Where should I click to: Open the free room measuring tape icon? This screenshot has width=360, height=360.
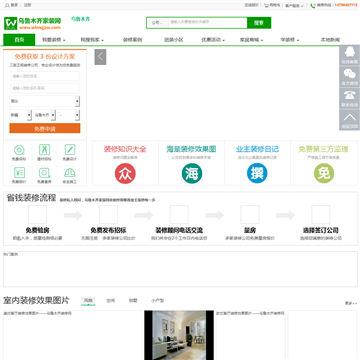click(44, 173)
